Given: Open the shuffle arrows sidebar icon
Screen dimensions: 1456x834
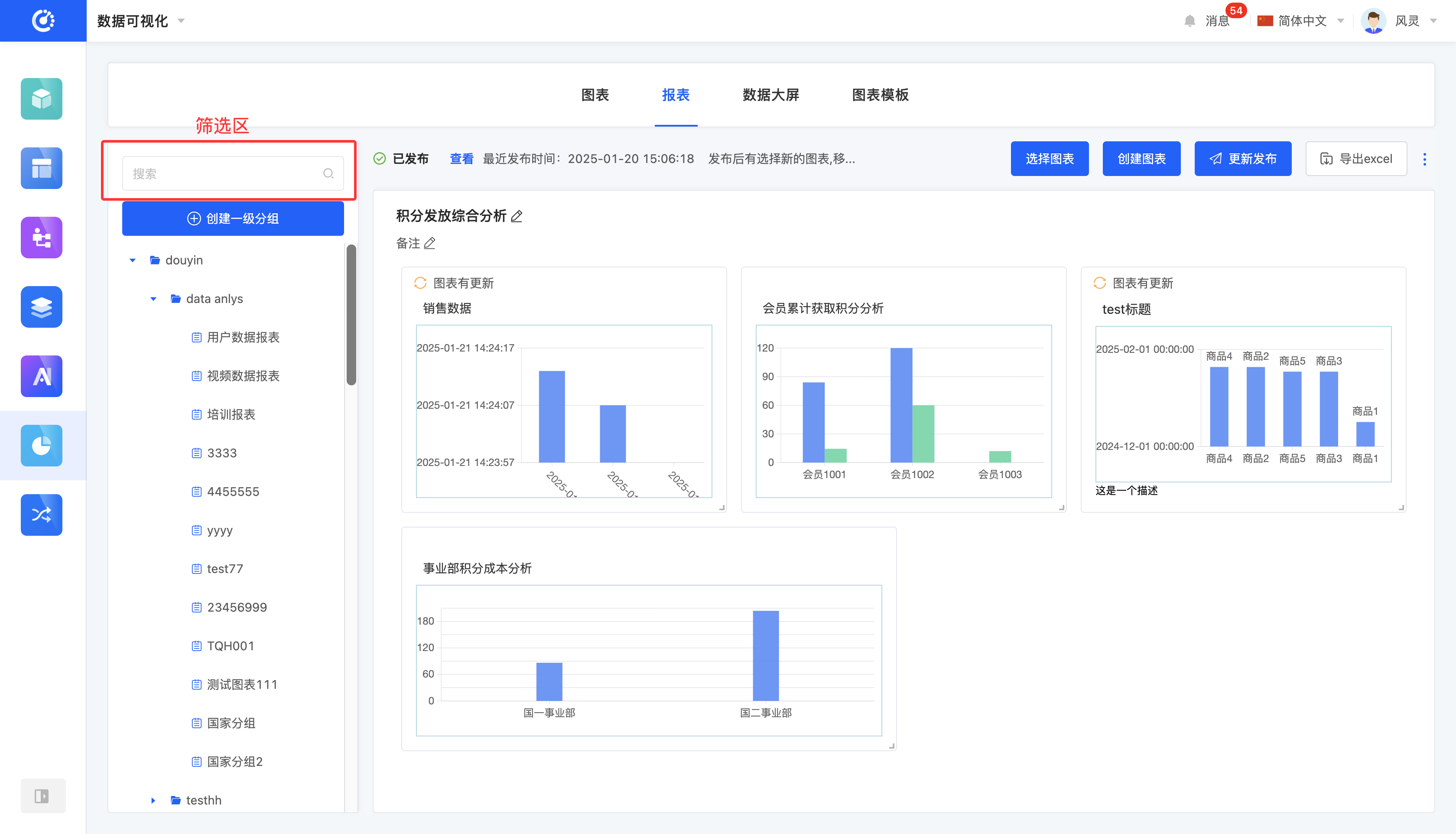Looking at the screenshot, I should click(41, 515).
